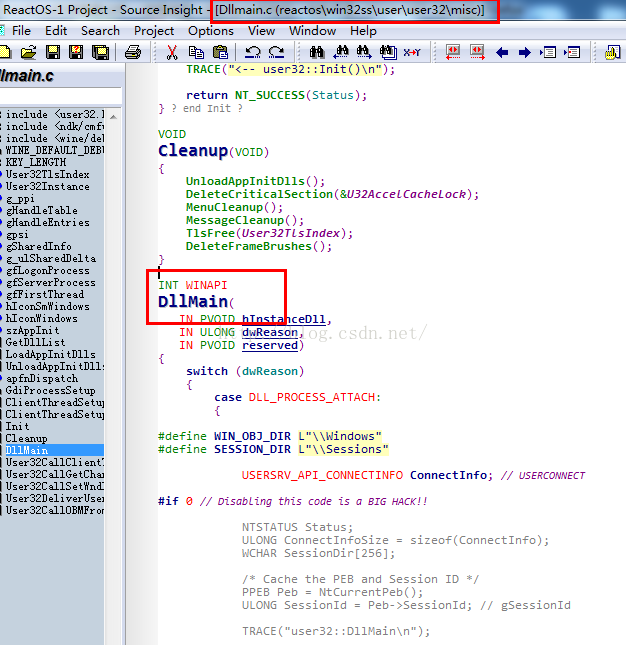This screenshot has width=626, height=645.
Task: Save the current file with the floppy icon
Action: [x=53, y=52]
